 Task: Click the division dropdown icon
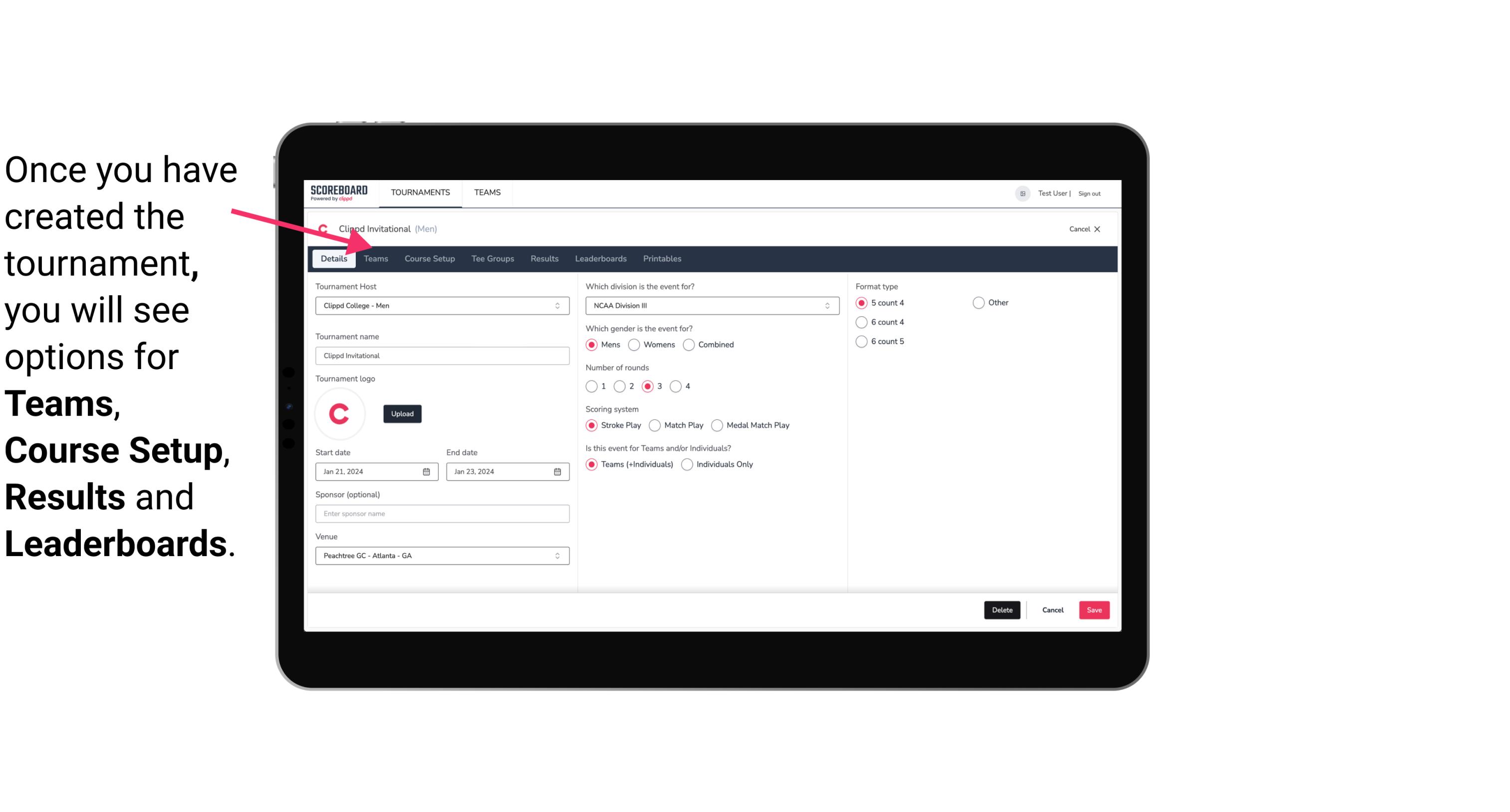pos(825,305)
